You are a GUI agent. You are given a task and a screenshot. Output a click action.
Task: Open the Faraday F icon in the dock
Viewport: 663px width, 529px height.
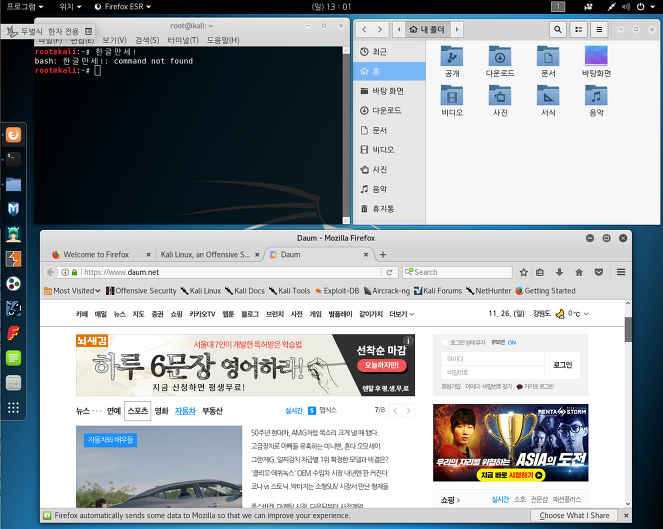[14, 333]
